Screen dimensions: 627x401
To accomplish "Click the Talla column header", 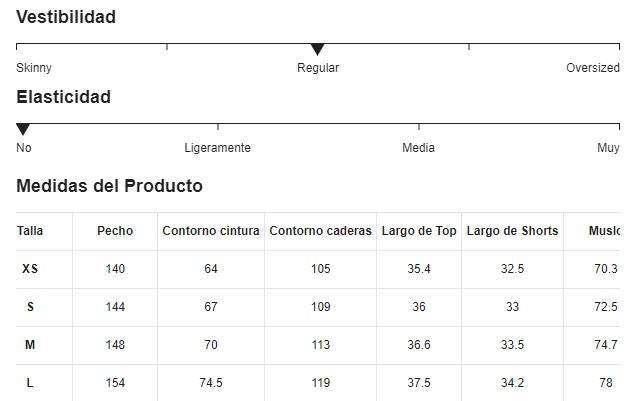I will click(x=30, y=231).
